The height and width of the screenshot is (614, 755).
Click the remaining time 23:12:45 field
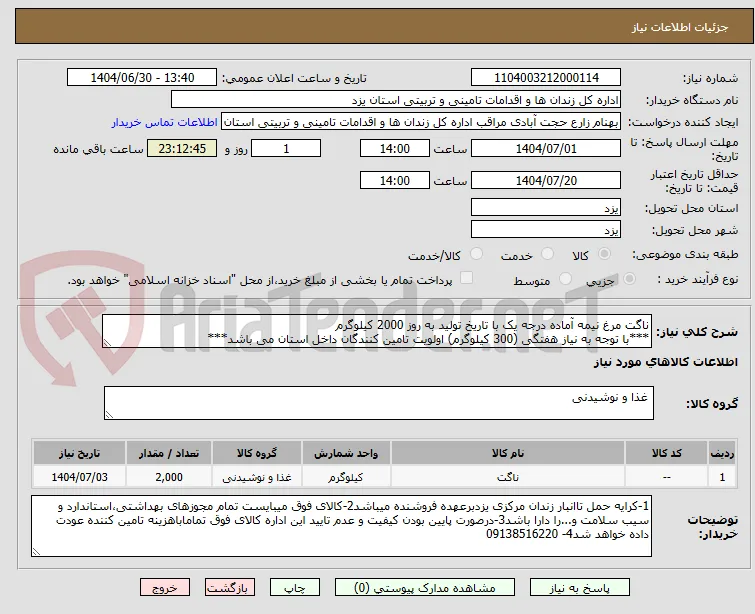coord(182,148)
